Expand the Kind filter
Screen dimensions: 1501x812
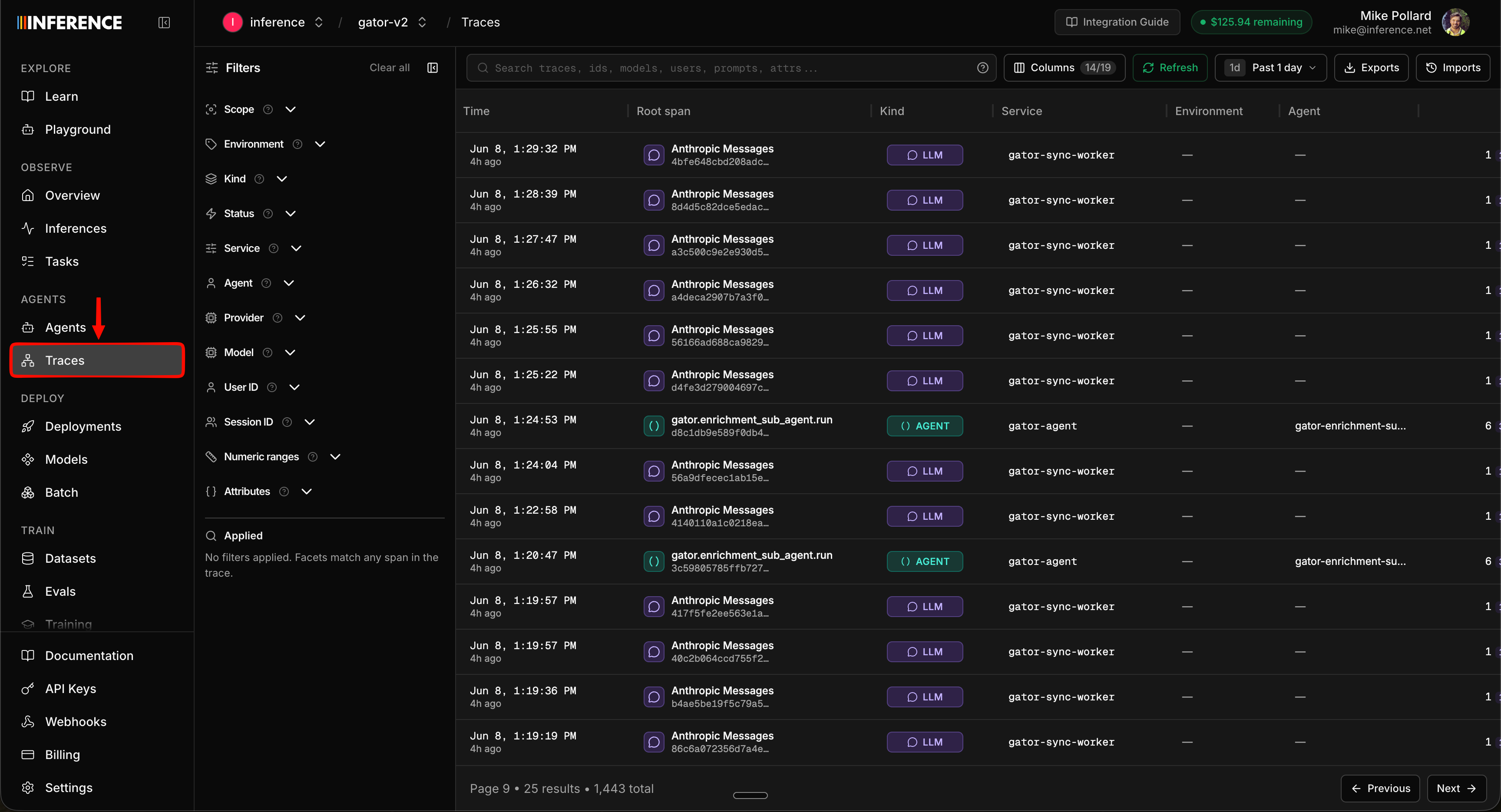click(x=282, y=179)
